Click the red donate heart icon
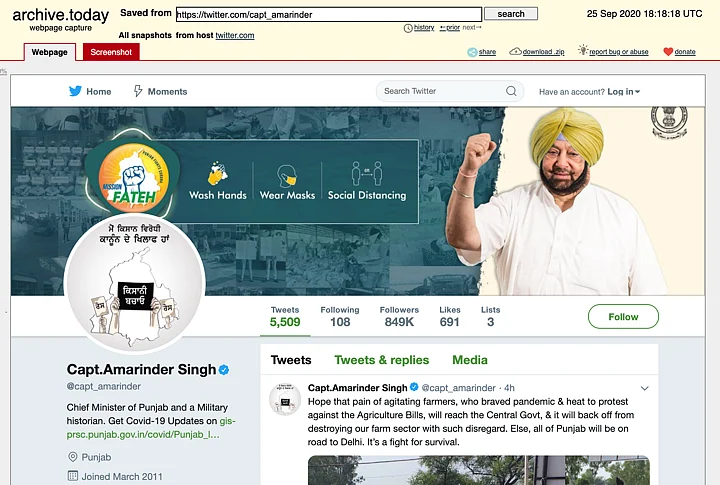 668,52
